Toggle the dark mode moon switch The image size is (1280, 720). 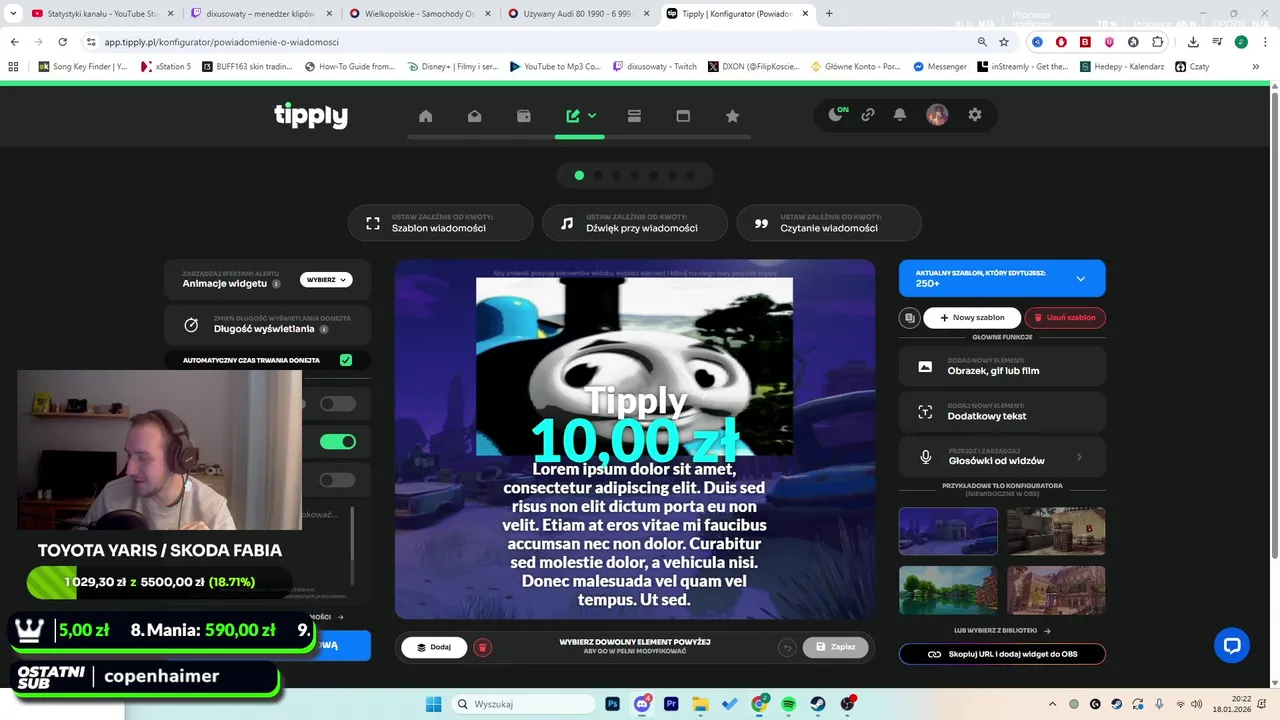[837, 115]
